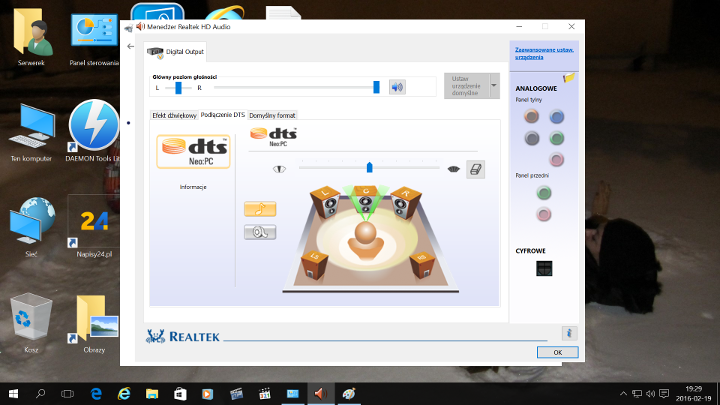
Task: Go back with the arrow button
Action: click(131, 46)
